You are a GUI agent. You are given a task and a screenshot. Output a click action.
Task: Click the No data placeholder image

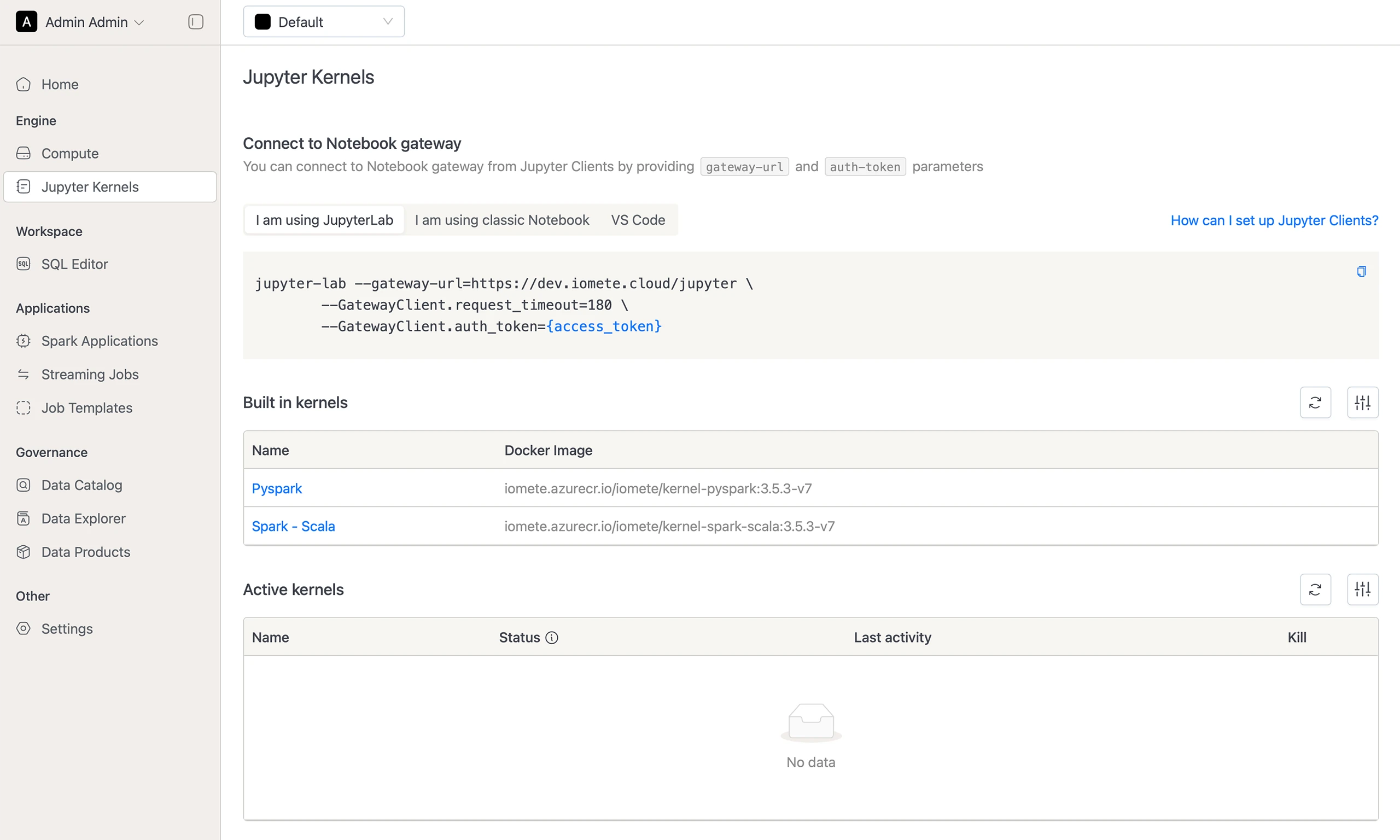[811, 722]
